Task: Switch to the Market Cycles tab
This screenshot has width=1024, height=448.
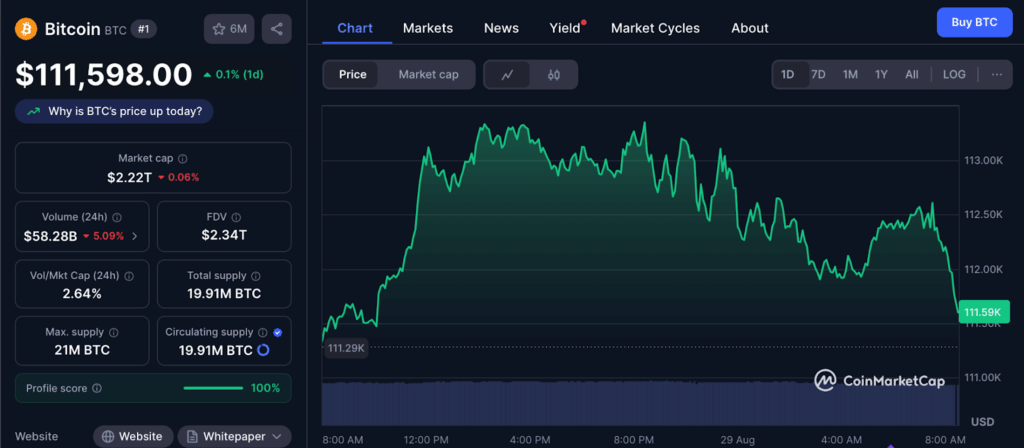Action: click(655, 28)
